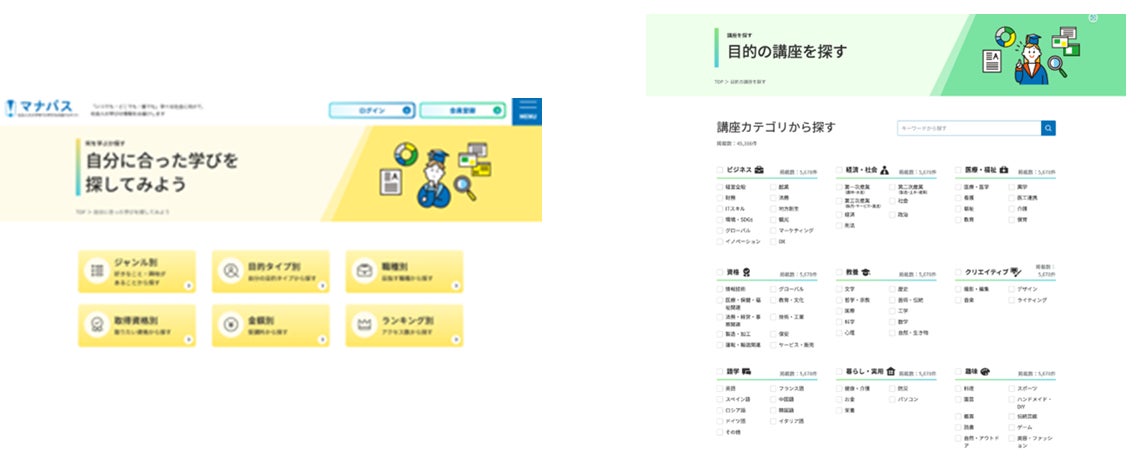The image size is (1136, 462).
Task: Click the 講座カテゴリから探す heading
Action: 776,127
